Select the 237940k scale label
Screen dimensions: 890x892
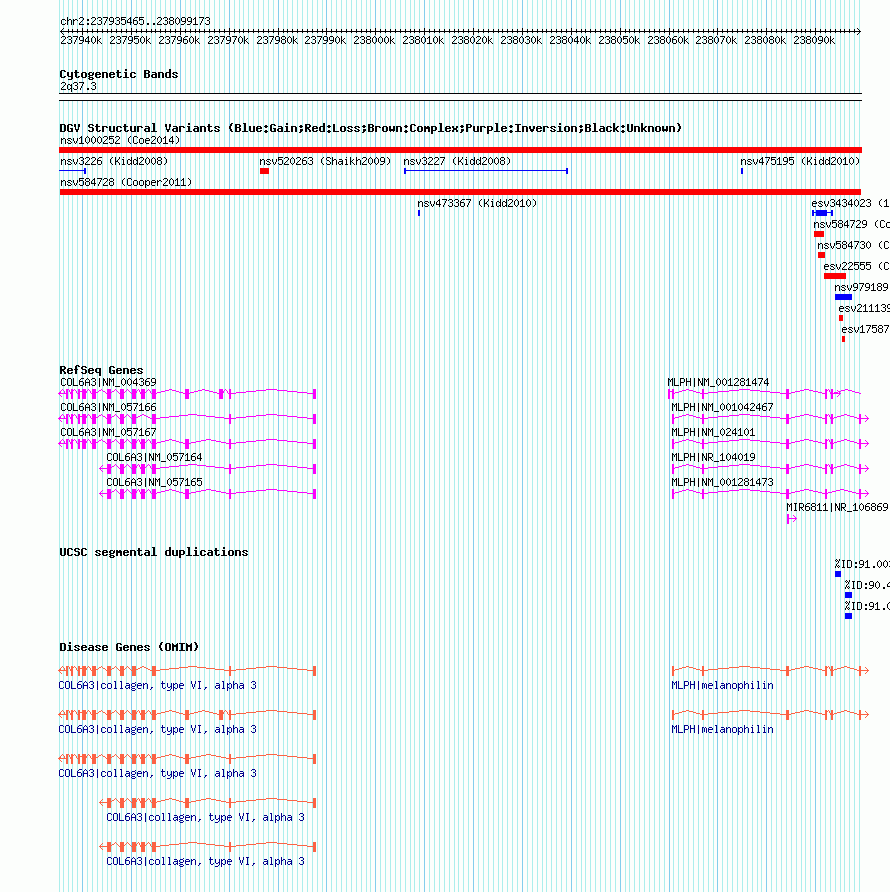(x=81, y=40)
